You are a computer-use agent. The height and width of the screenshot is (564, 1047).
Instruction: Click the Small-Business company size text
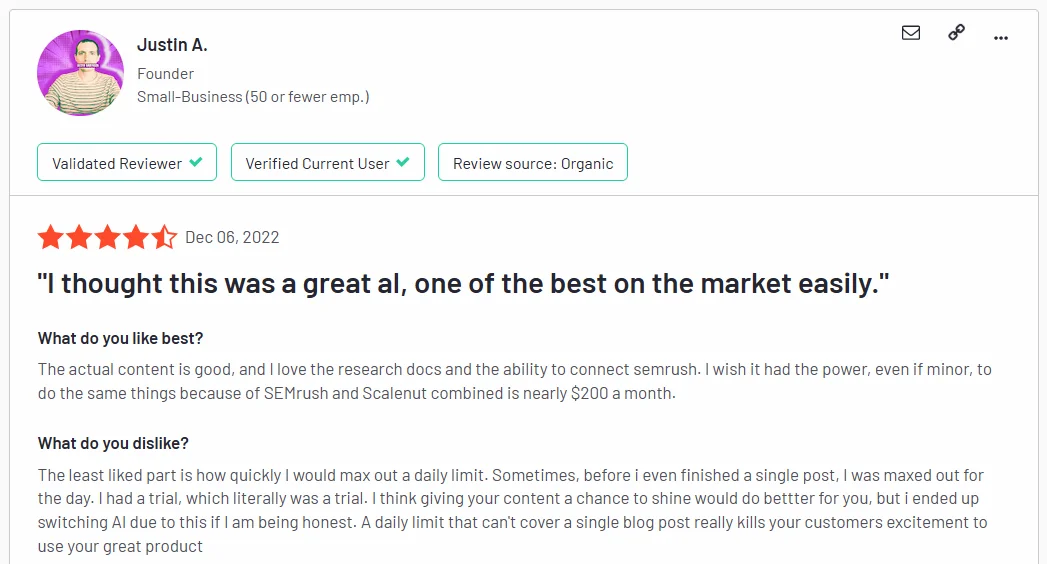click(x=253, y=97)
